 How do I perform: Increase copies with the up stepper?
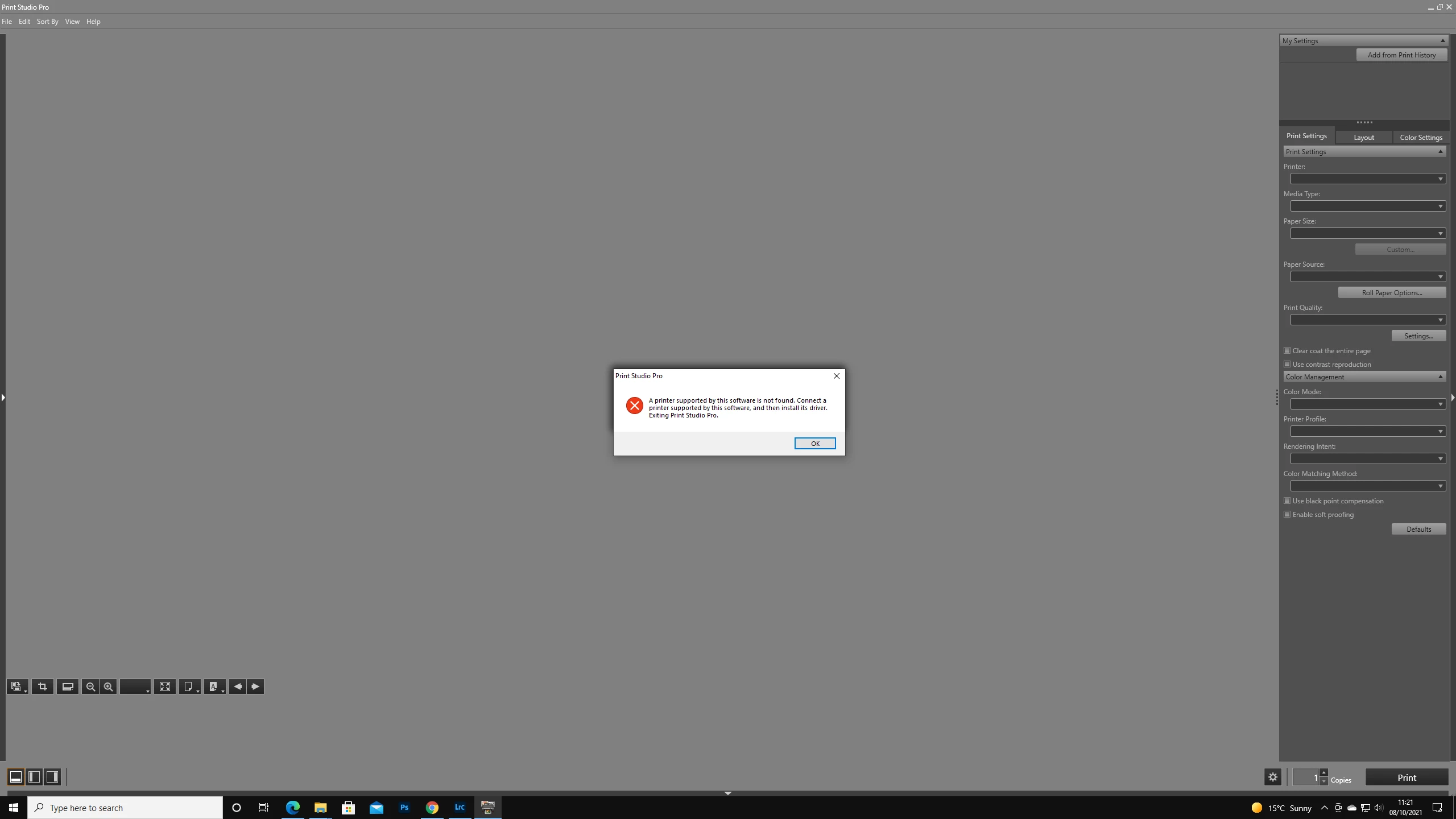(1323, 773)
